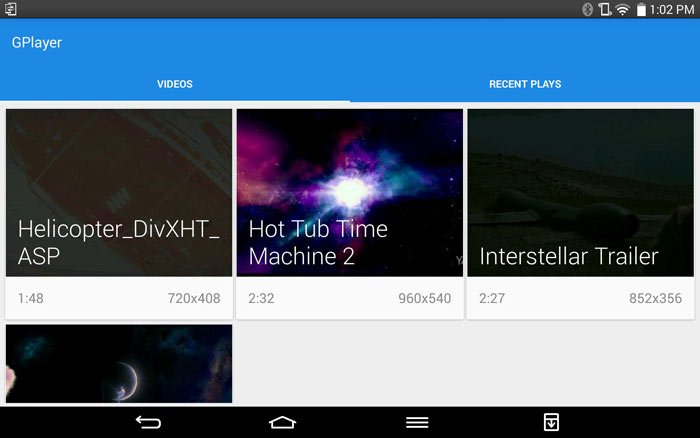Click the 852x356 resolution label
This screenshot has width=700, height=438.
coord(655,298)
